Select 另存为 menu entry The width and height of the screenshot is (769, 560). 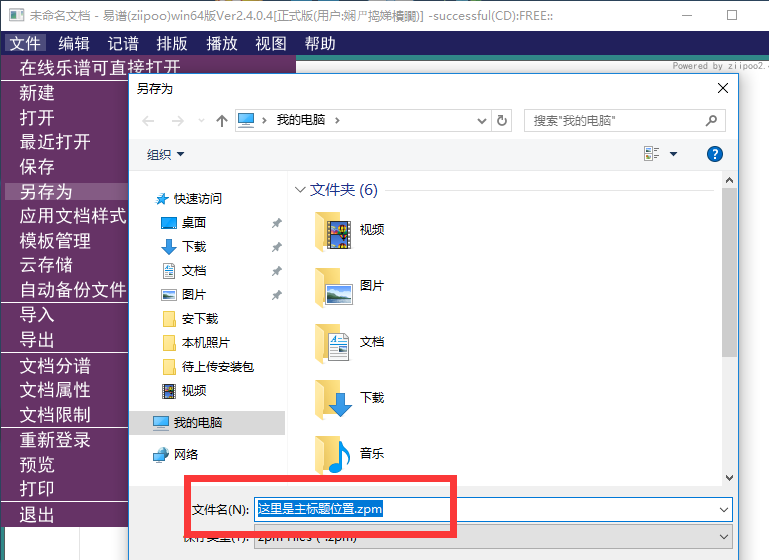[66, 191]
